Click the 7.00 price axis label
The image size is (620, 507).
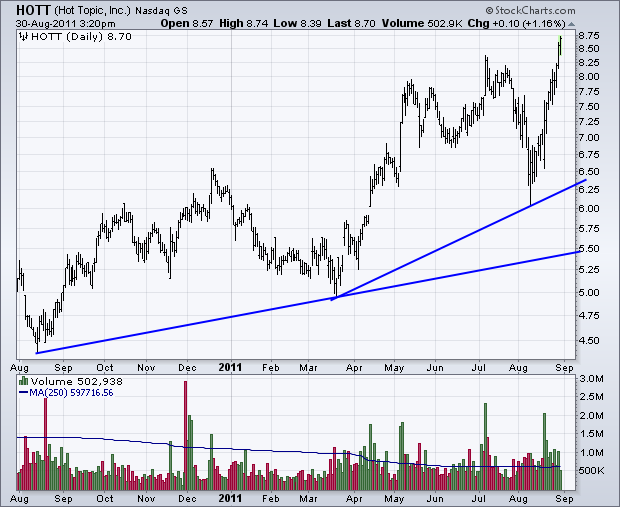(x=589, y=138)
